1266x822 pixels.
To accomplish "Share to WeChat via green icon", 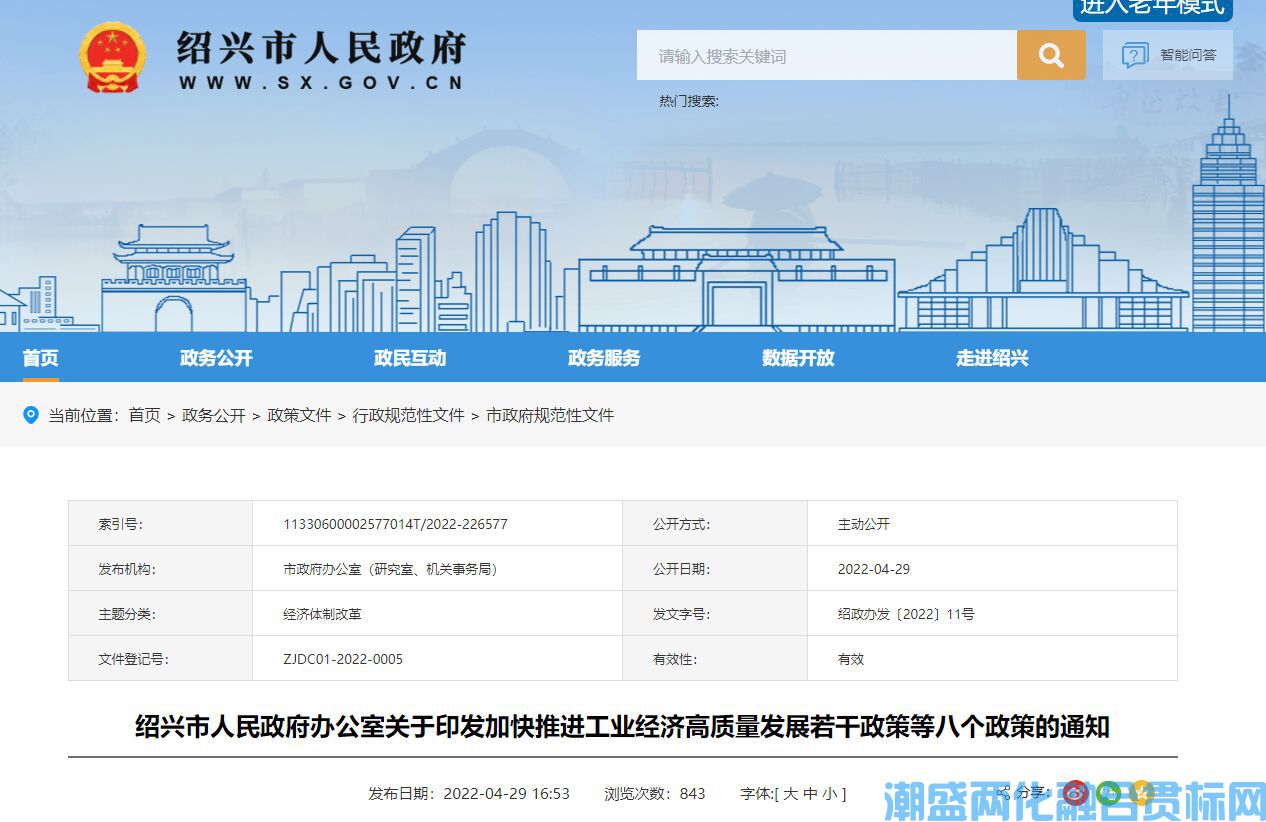I will [1109, 793].
